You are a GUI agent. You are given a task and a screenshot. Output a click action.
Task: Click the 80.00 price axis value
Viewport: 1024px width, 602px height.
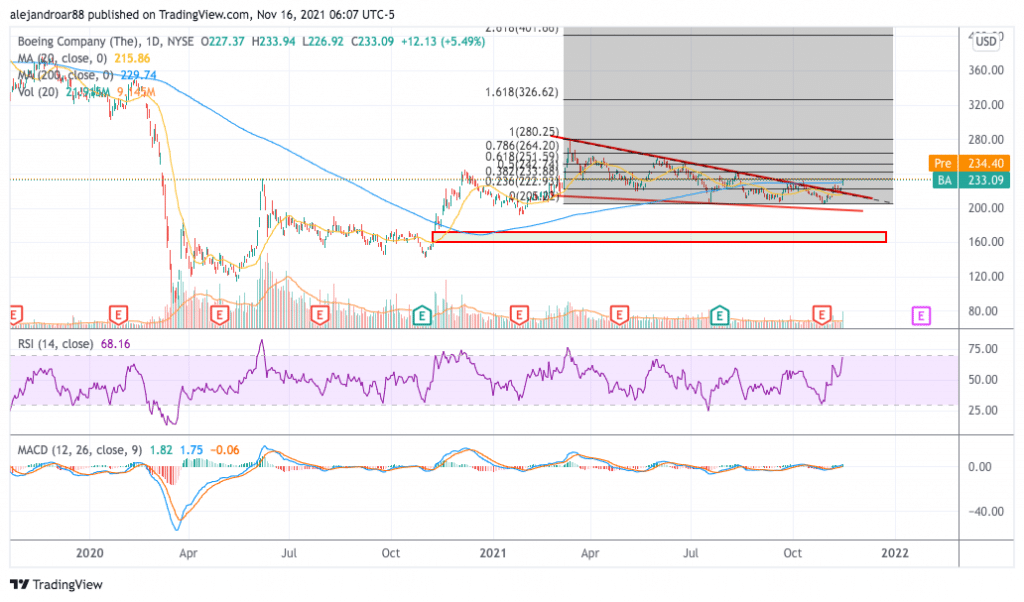(x=982, y=311)
